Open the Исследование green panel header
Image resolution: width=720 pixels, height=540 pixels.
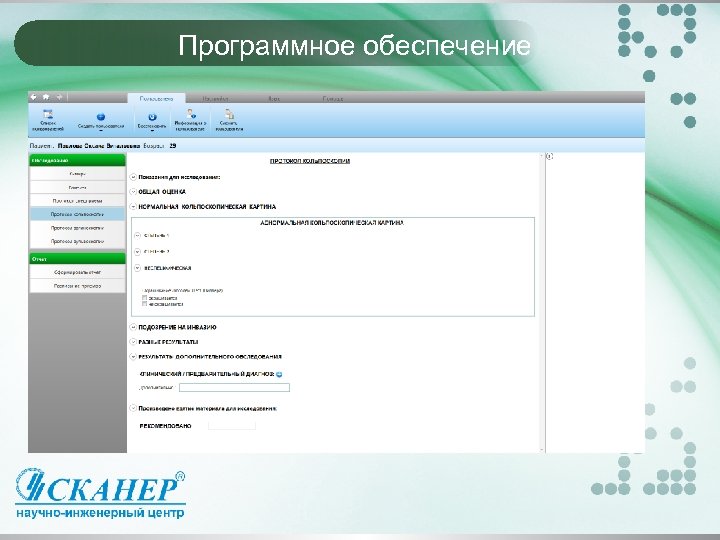click(x=77, y=160)
